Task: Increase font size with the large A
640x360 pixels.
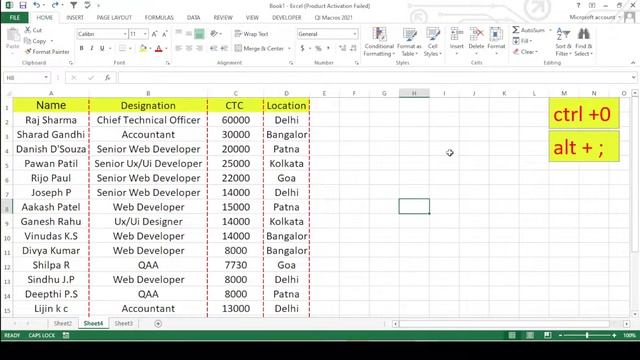Action: 154,34
